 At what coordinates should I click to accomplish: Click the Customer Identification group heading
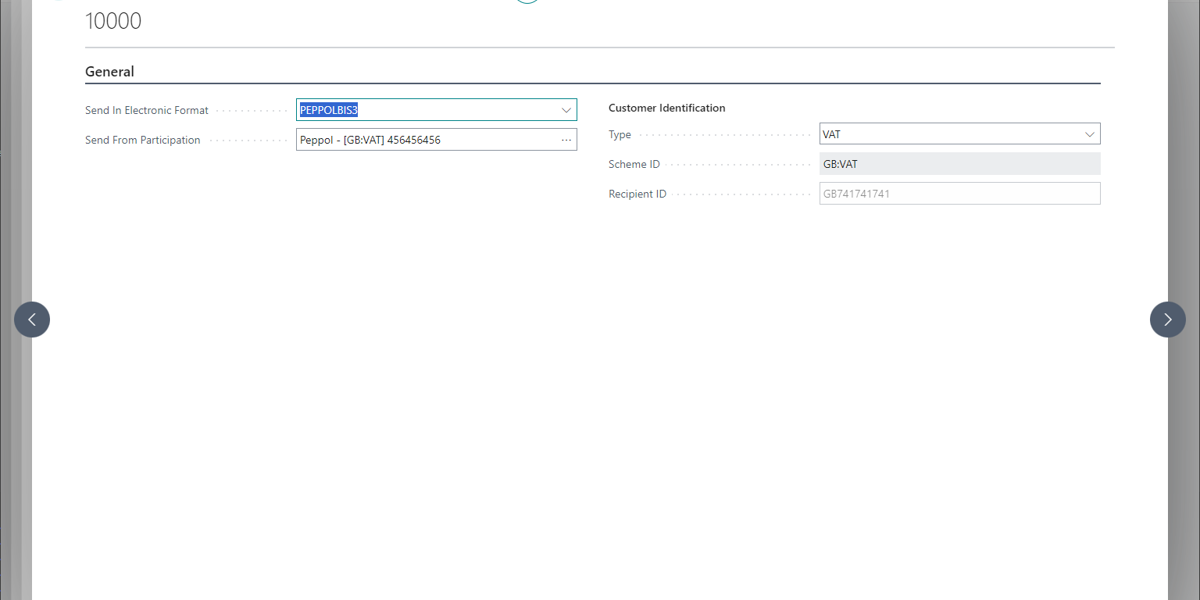(667, 108)
